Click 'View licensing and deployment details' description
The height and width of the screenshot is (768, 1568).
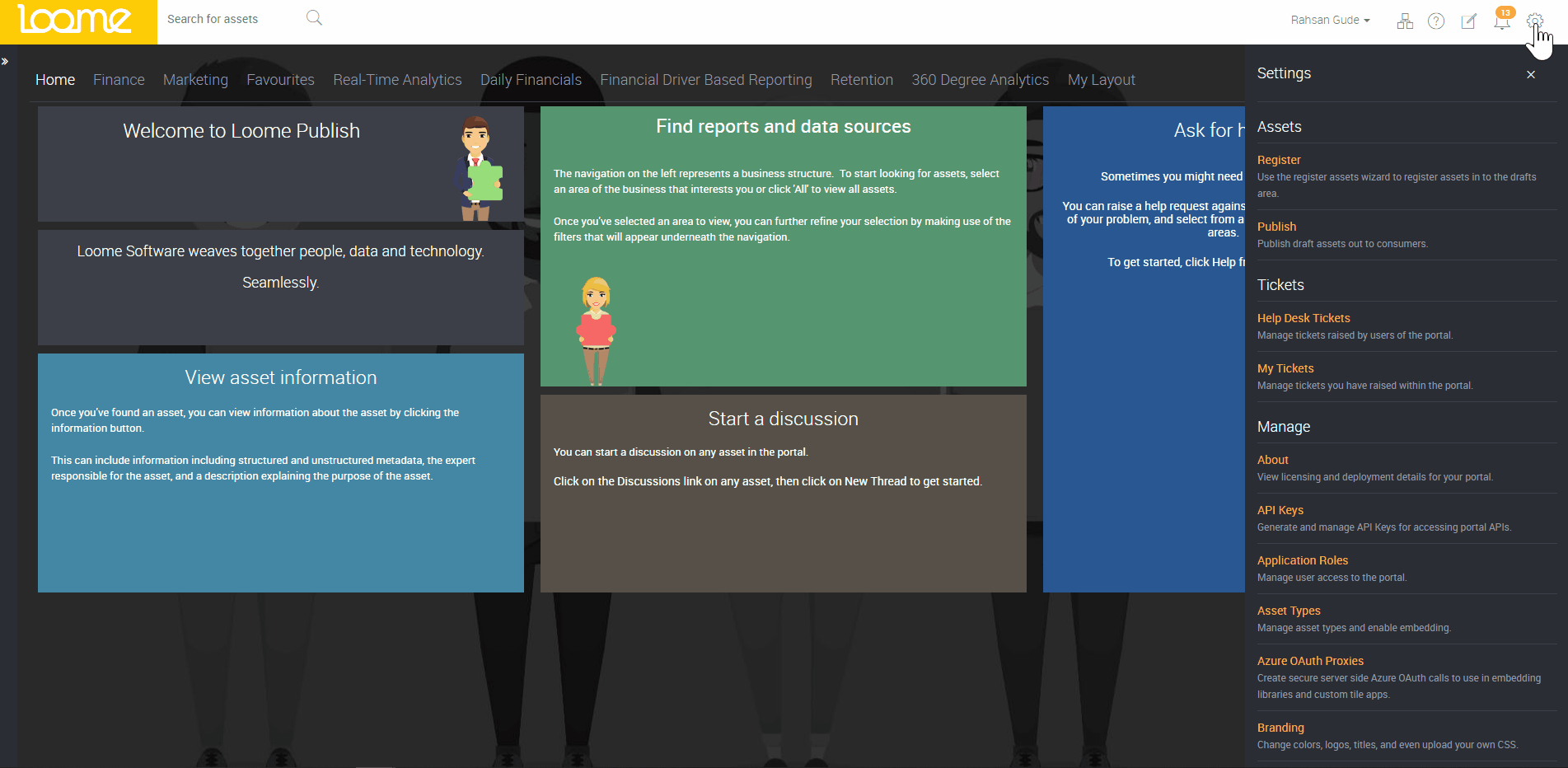(1375, 477)
